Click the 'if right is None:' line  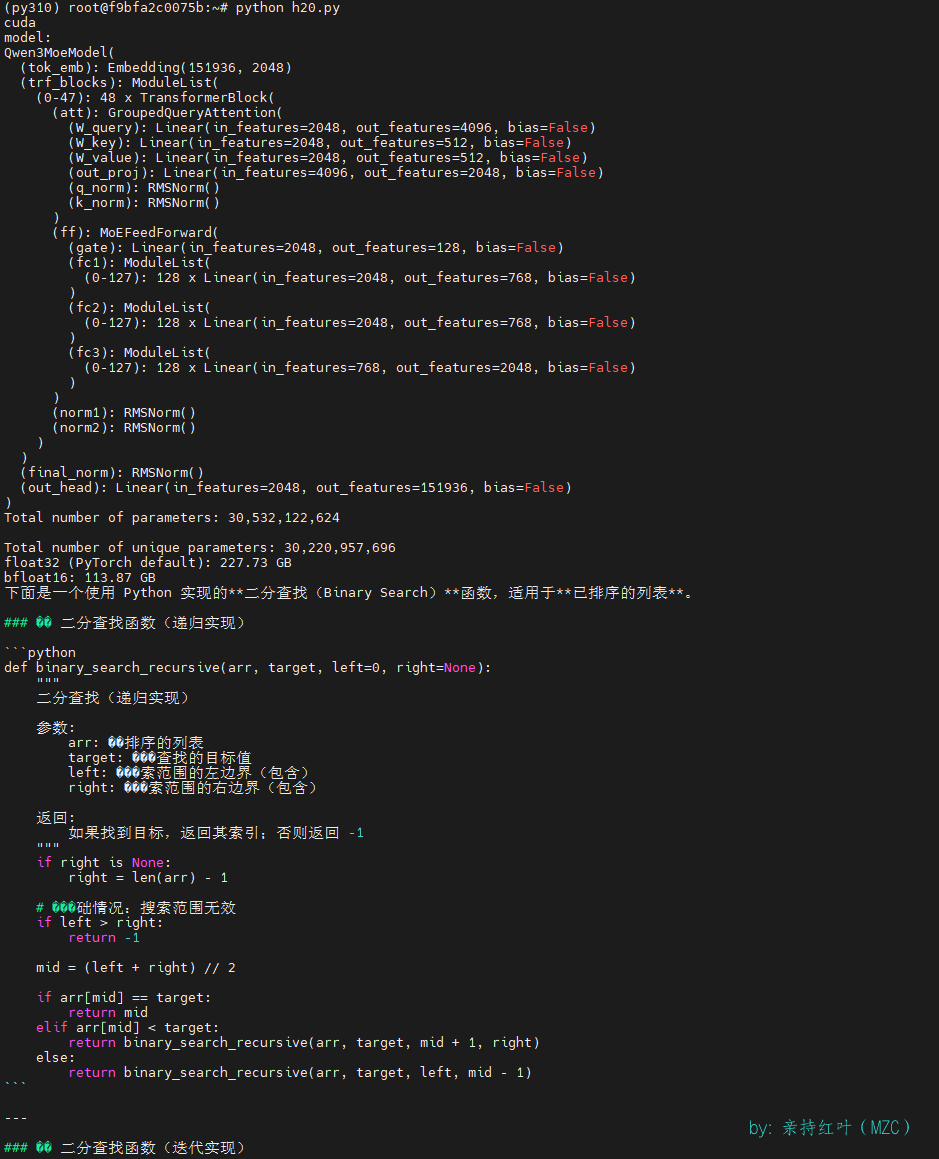(x=104, y=863)
